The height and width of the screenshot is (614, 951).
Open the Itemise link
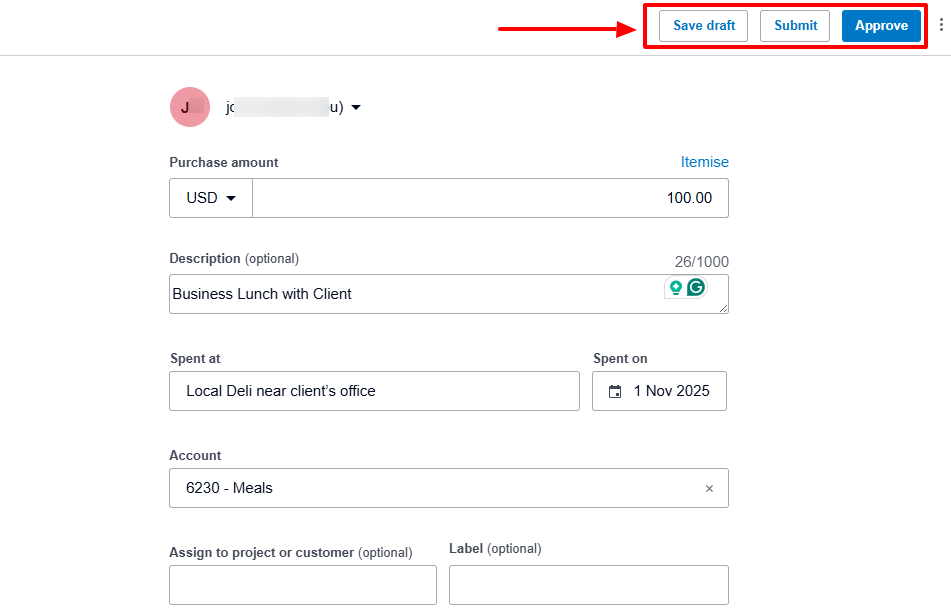click(705, 162)
